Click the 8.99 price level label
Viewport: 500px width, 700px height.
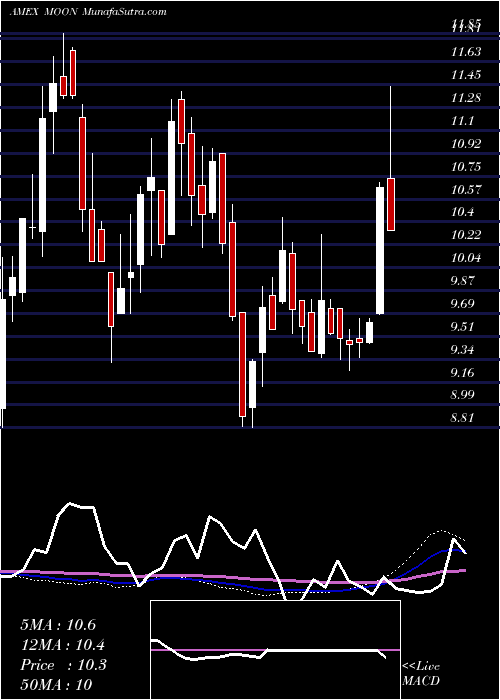click(464, 395)
